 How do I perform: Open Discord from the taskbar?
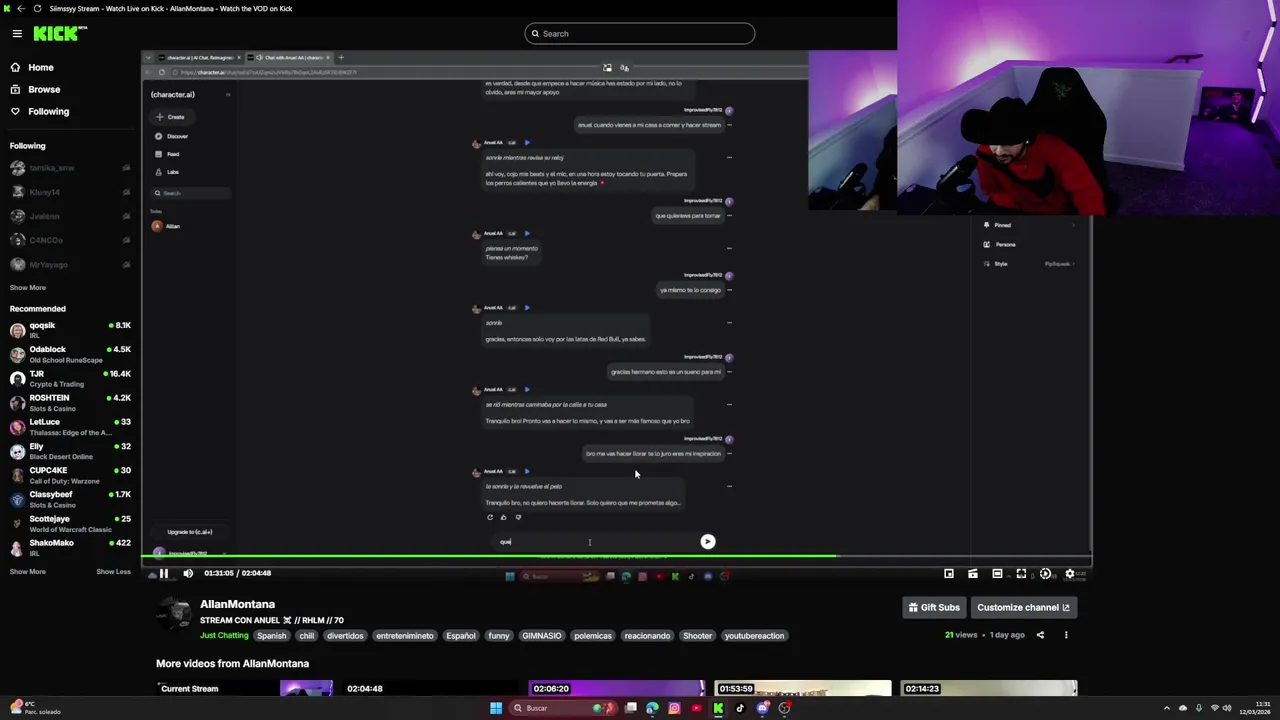[763, 708]
